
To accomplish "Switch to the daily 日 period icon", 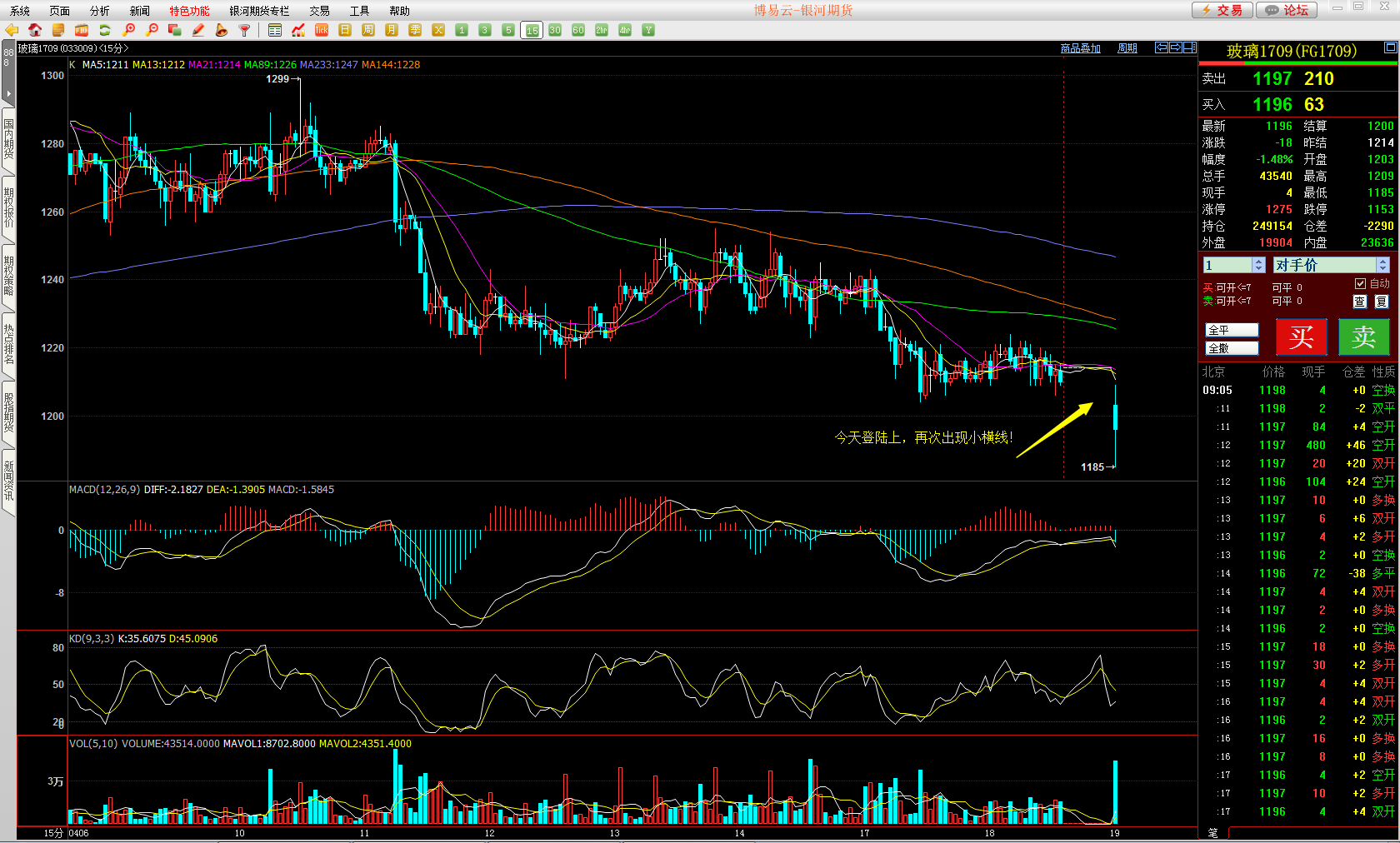I will coord(345,30).
